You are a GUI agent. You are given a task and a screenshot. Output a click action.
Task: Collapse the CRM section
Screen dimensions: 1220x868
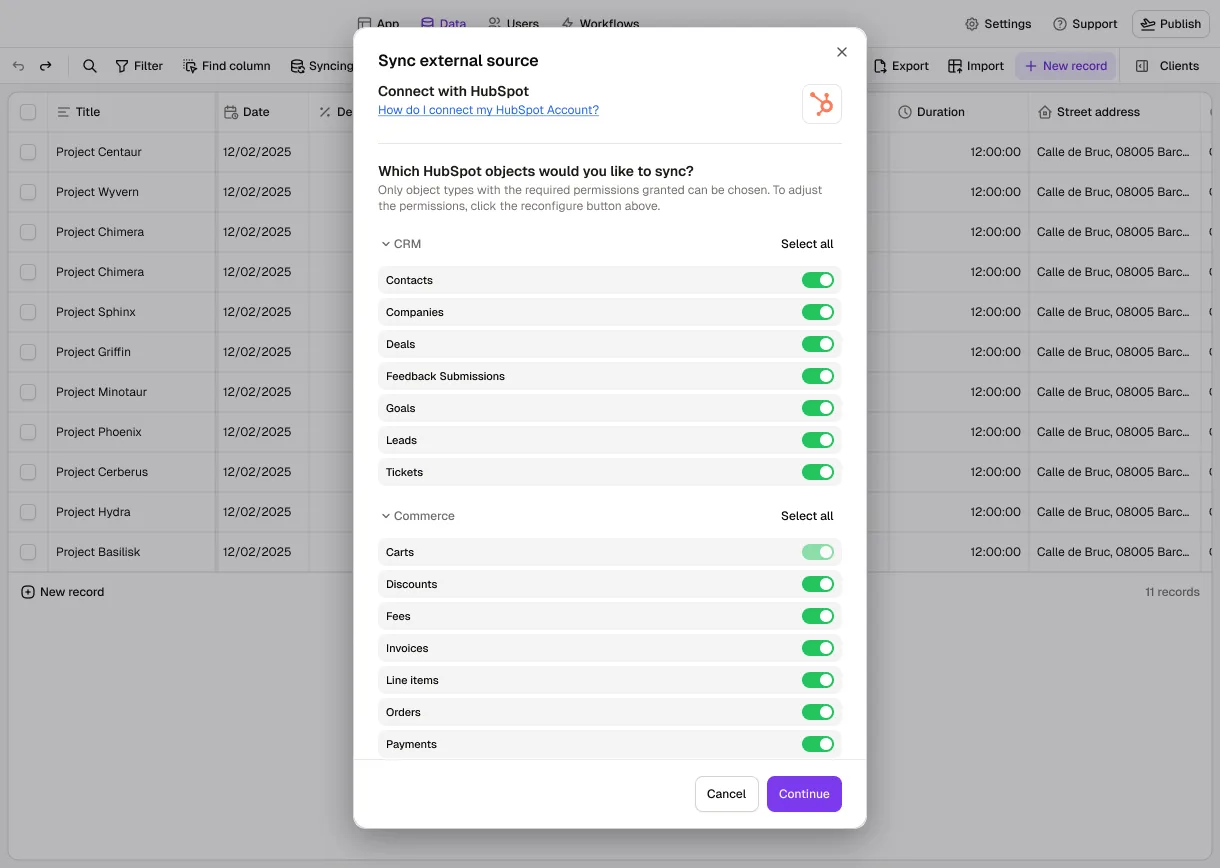pos(401,244)
